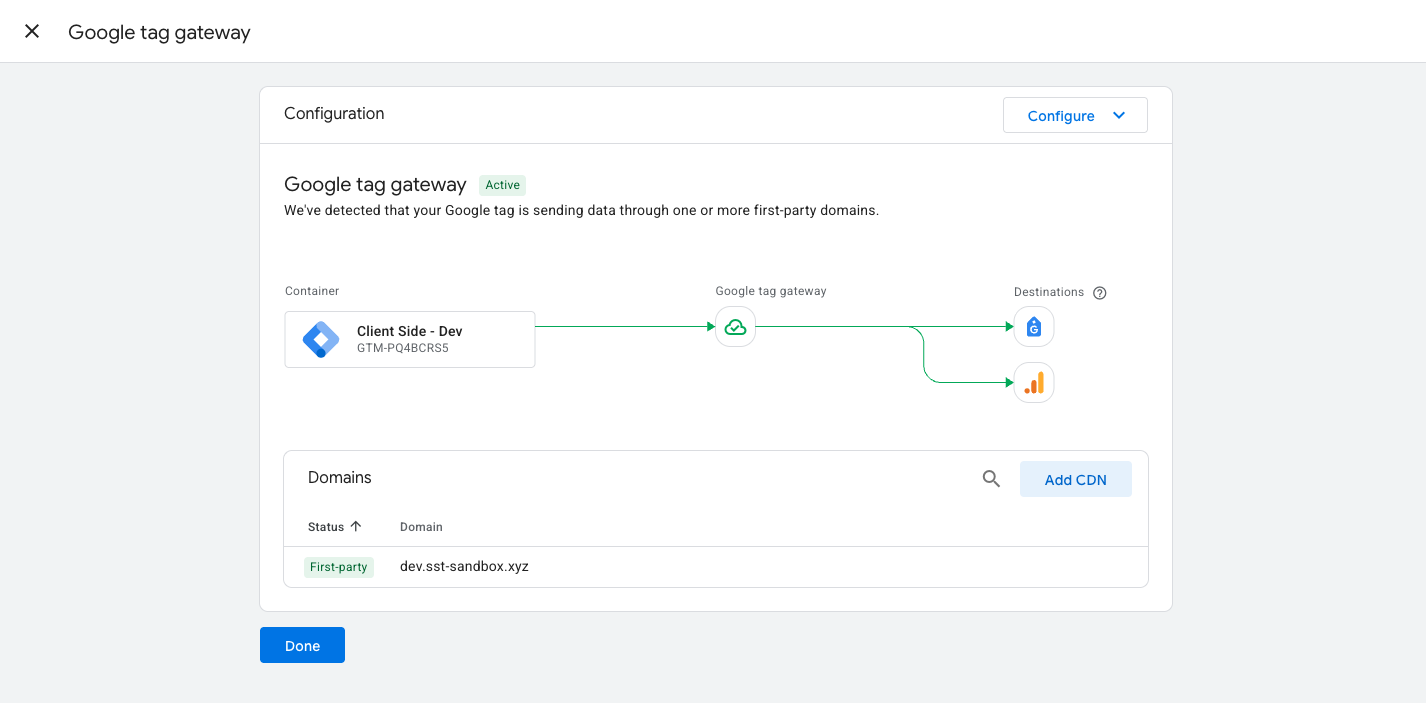Select the First-party status badge
The height and width of the screenshot is (703, 1426).
tap(339, 567)
